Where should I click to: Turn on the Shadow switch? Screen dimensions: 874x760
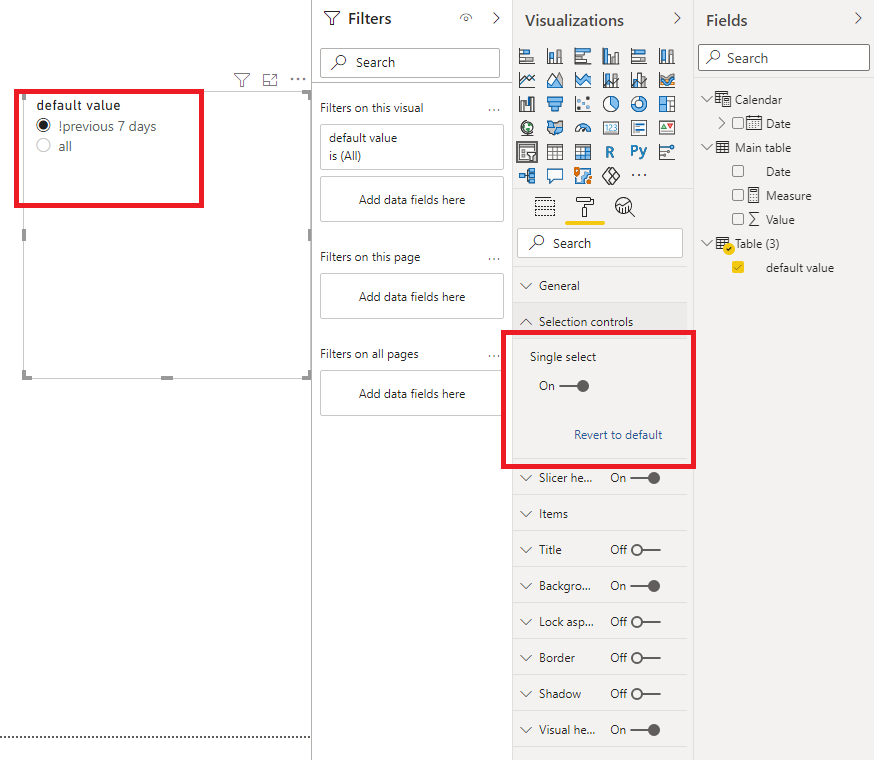coord(645,694)
